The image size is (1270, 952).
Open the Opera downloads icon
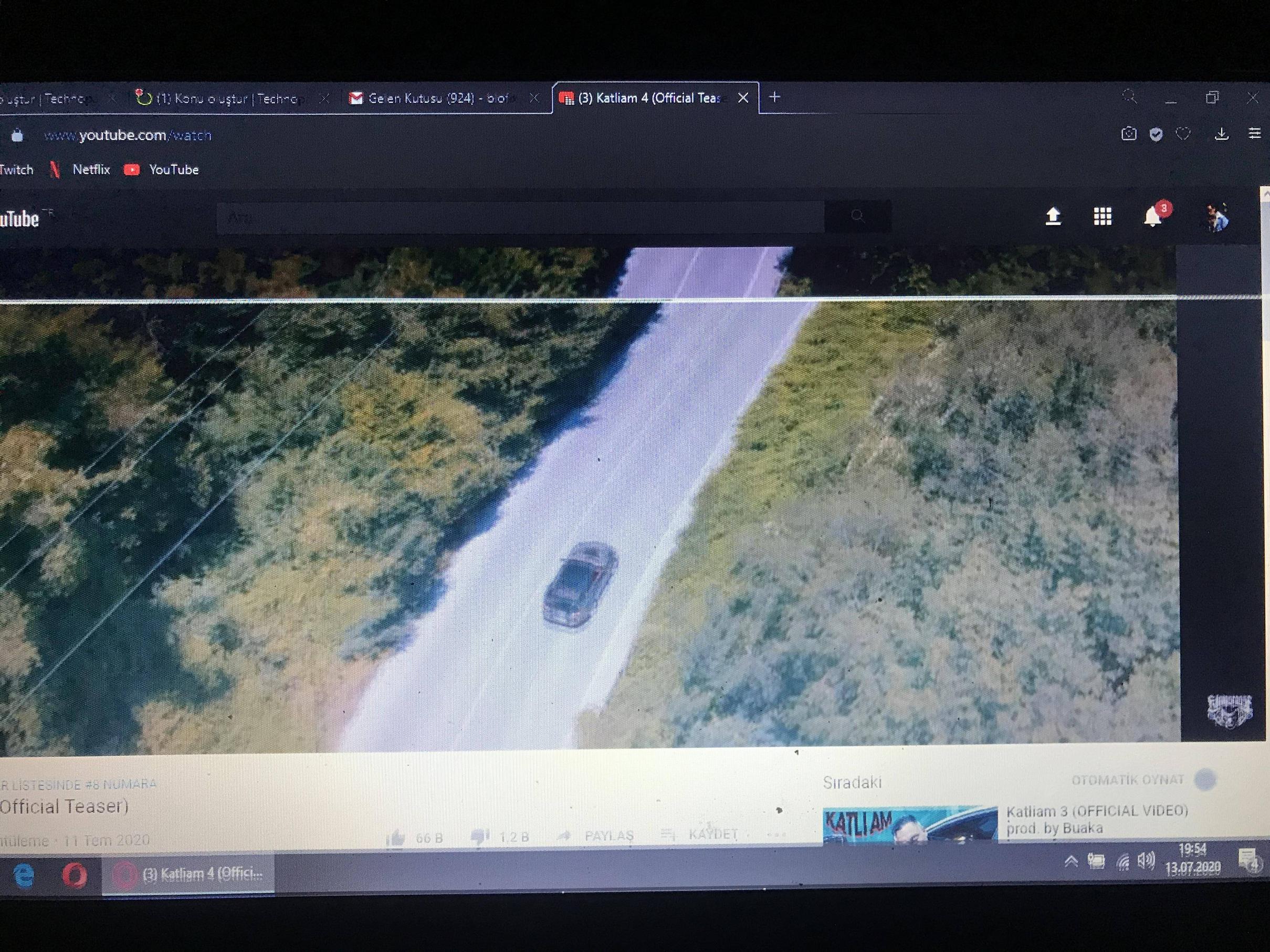(x=1221, y=134)
